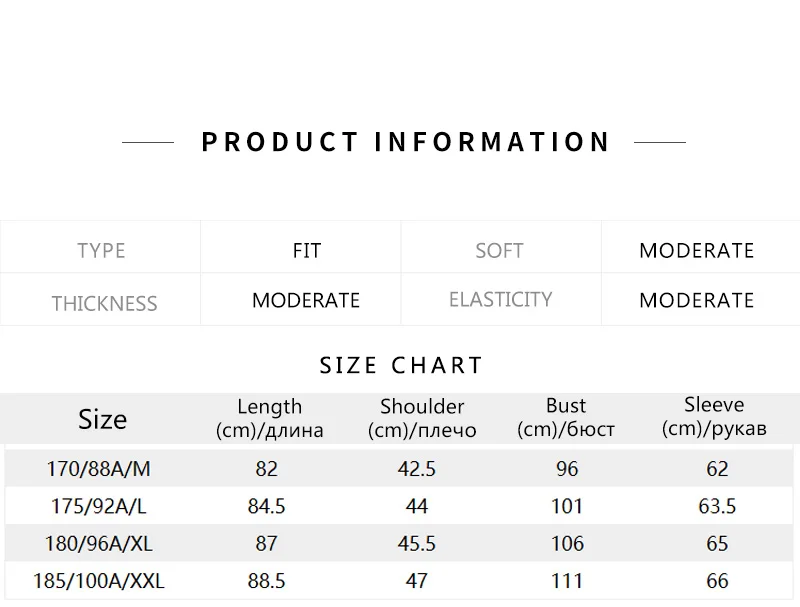
Task: Click the 111 bust value
Action: coord(566,581)
